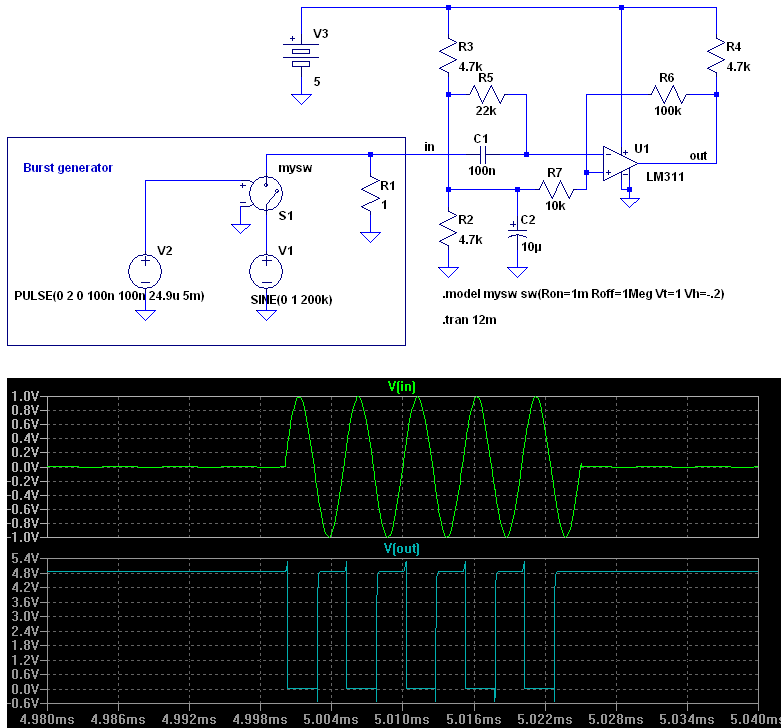Click the V3 voltage value 5
This screenshot has height=728, width=781.
(x=317, y=82)
